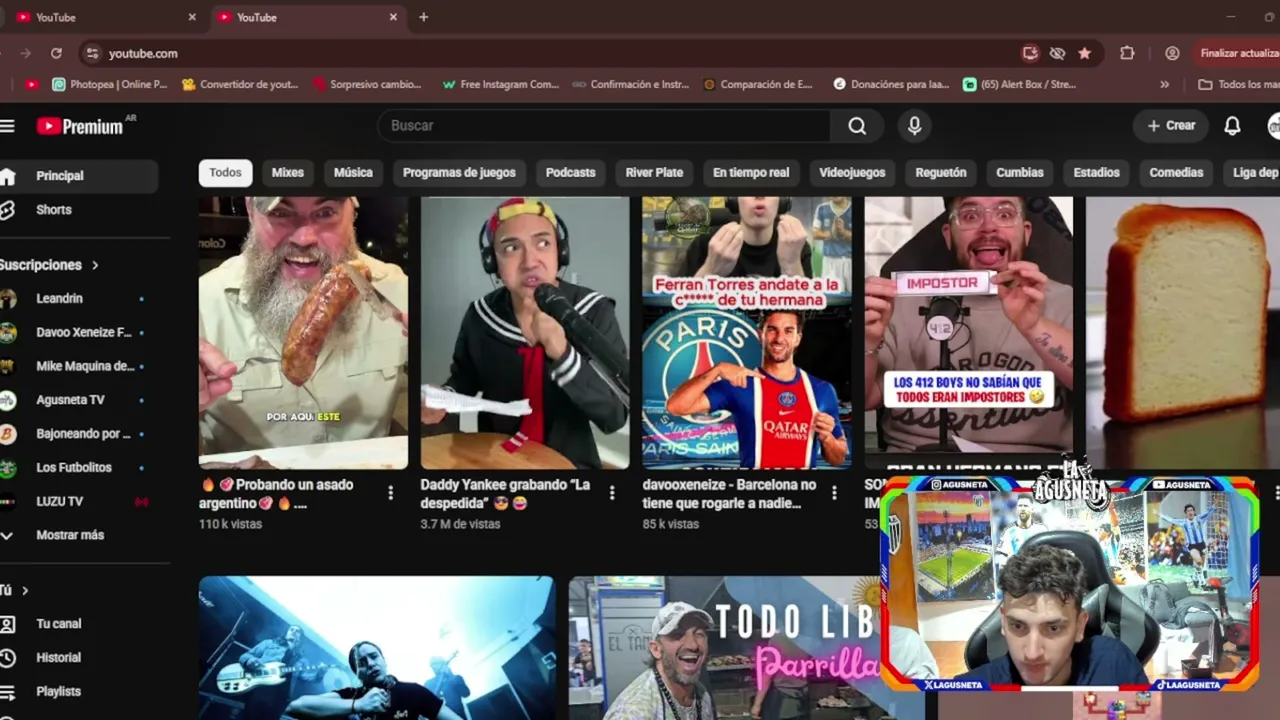The height and width of the screenshot is (720, 1280).
Task: Expand the Suscripciones section chevron
Action: point(95,265)
